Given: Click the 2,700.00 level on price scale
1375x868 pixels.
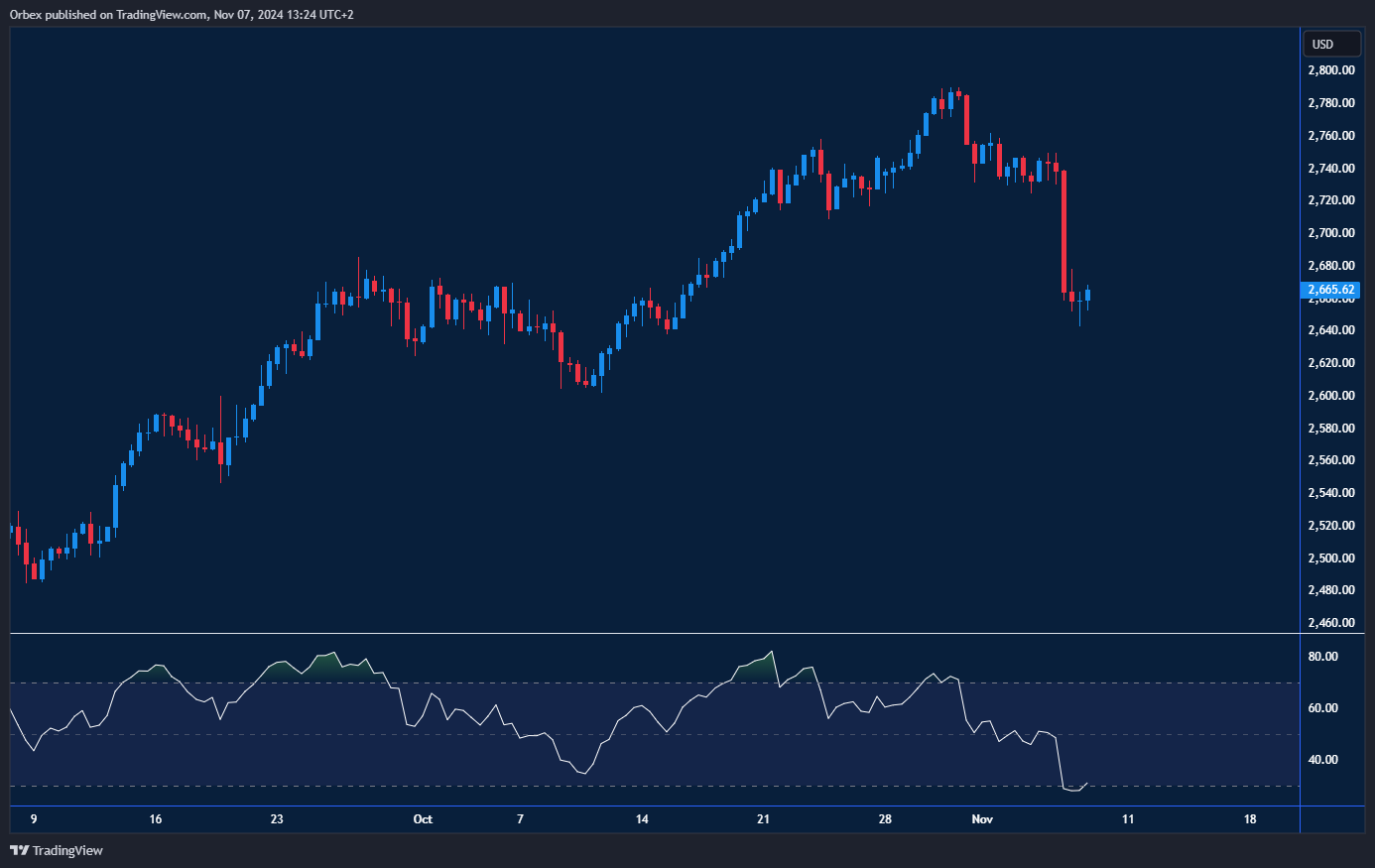Looking at the screenshot, I should [x=1330, y=233].
